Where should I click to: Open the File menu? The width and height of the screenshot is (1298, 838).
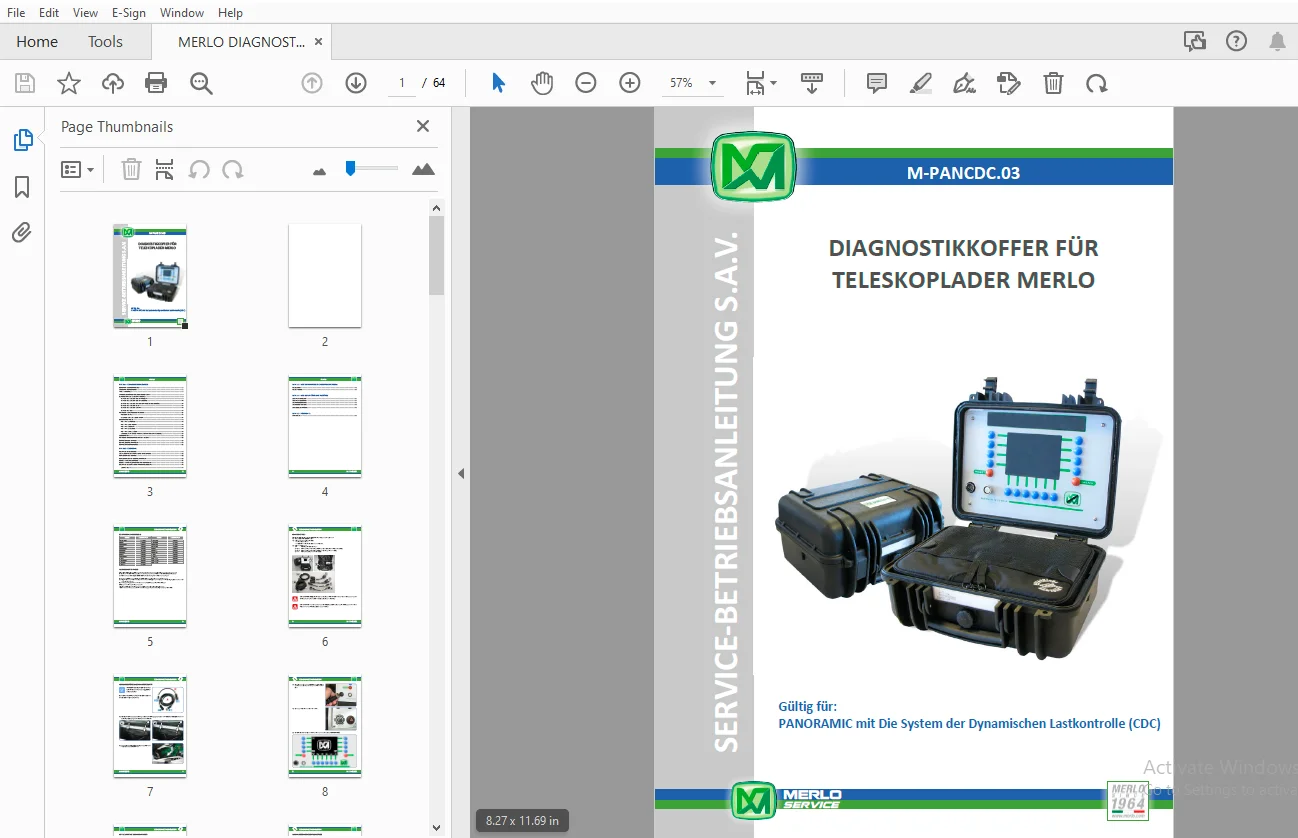16,12
